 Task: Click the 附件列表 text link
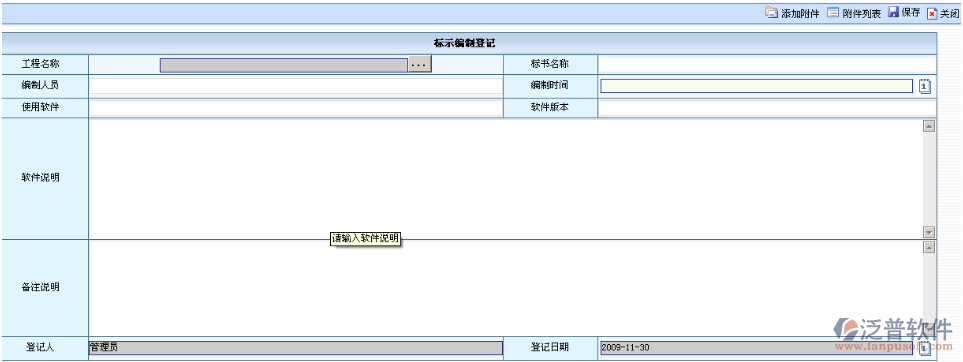pos(862,14)
